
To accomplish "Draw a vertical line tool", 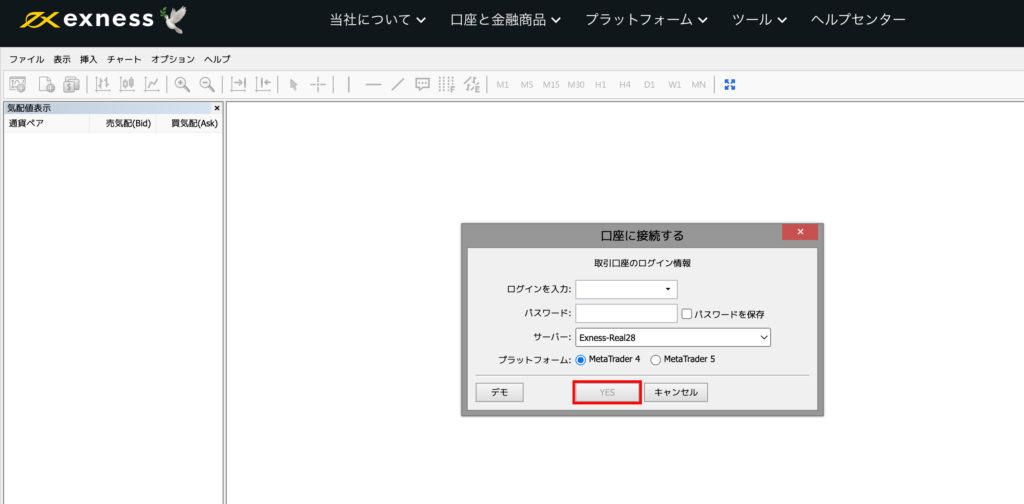I will (x=349, y=84).
